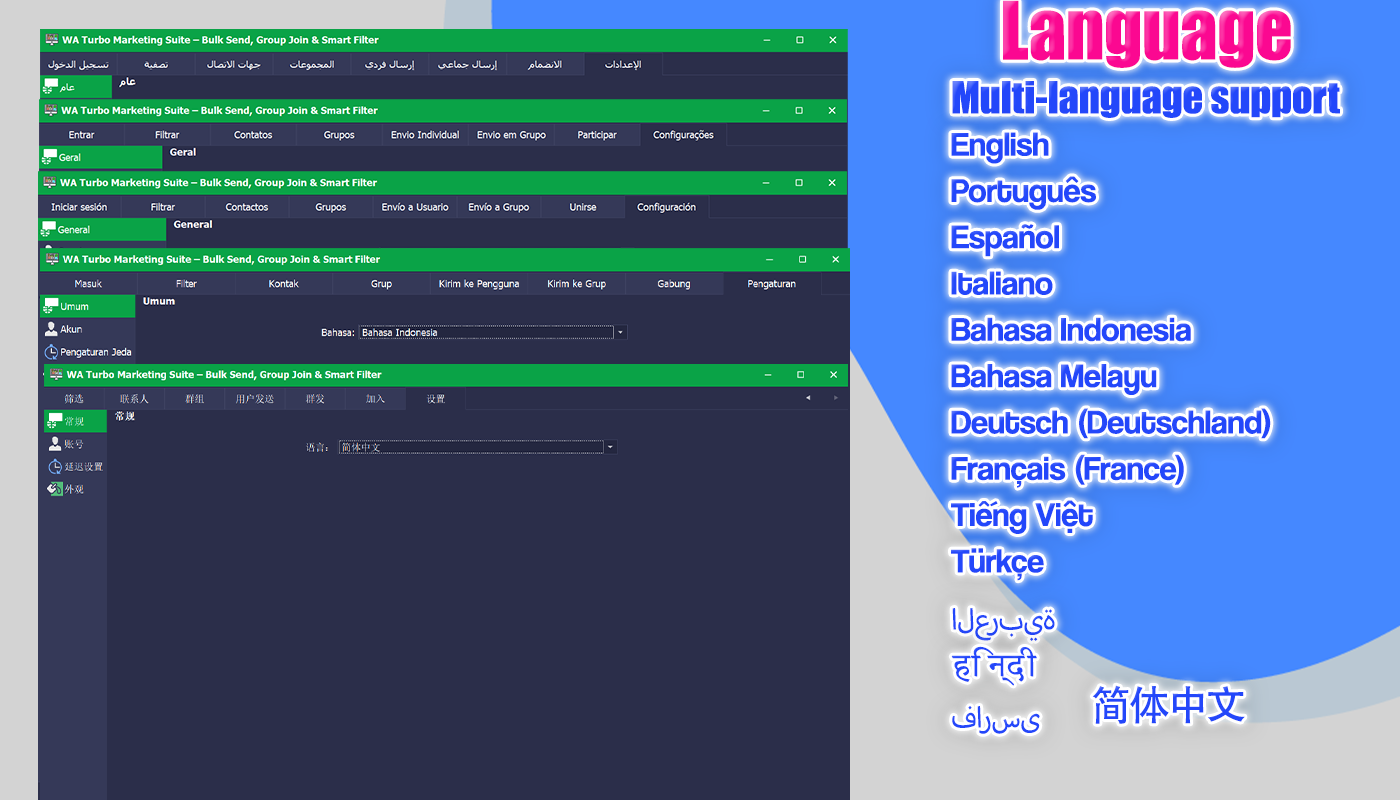Select the Configurações tab
The width and height of the screenshot is (1400, 800).
point(683,135)
